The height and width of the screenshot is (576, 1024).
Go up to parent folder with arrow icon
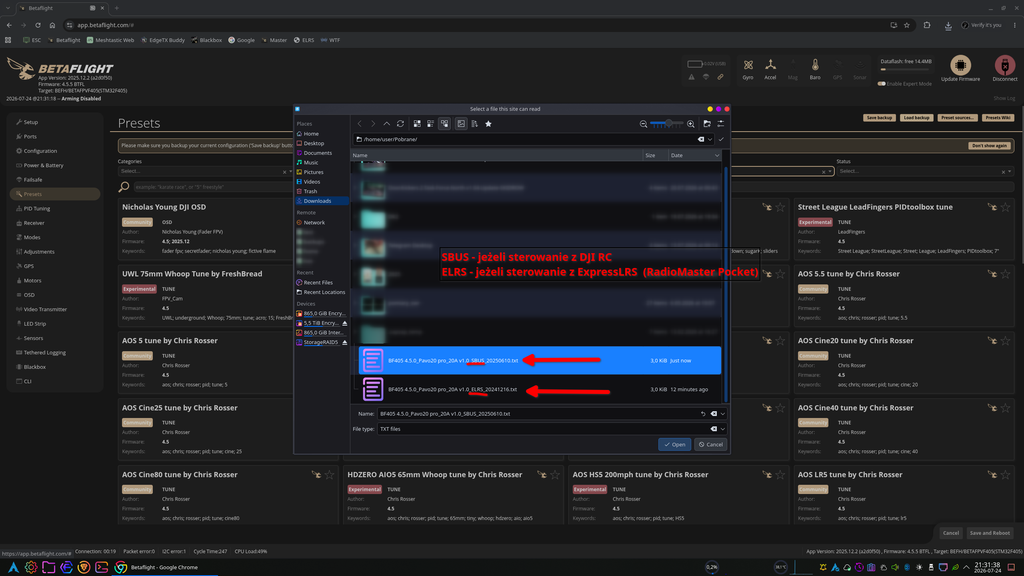[387, 123]
